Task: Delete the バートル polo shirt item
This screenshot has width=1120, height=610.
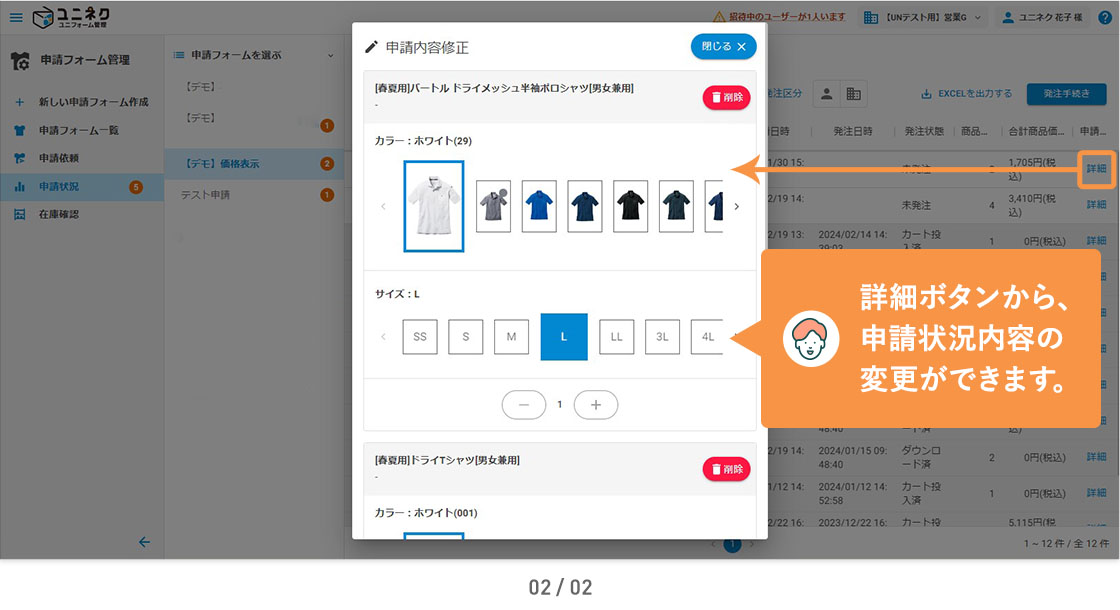Action: click(726, 97)
